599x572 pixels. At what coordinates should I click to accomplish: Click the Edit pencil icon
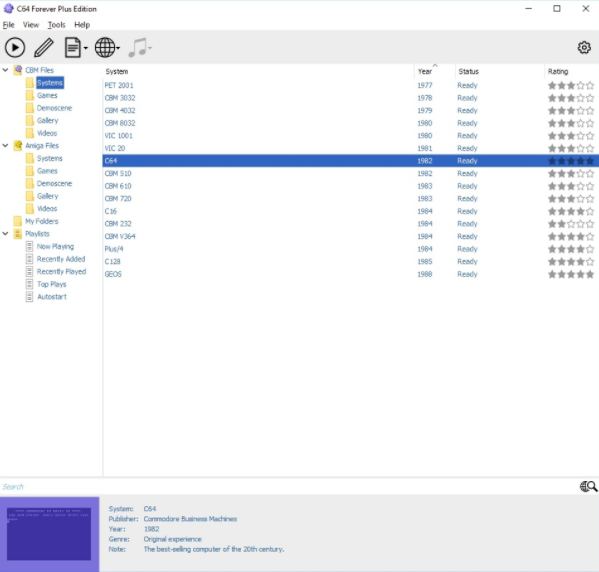44,48
